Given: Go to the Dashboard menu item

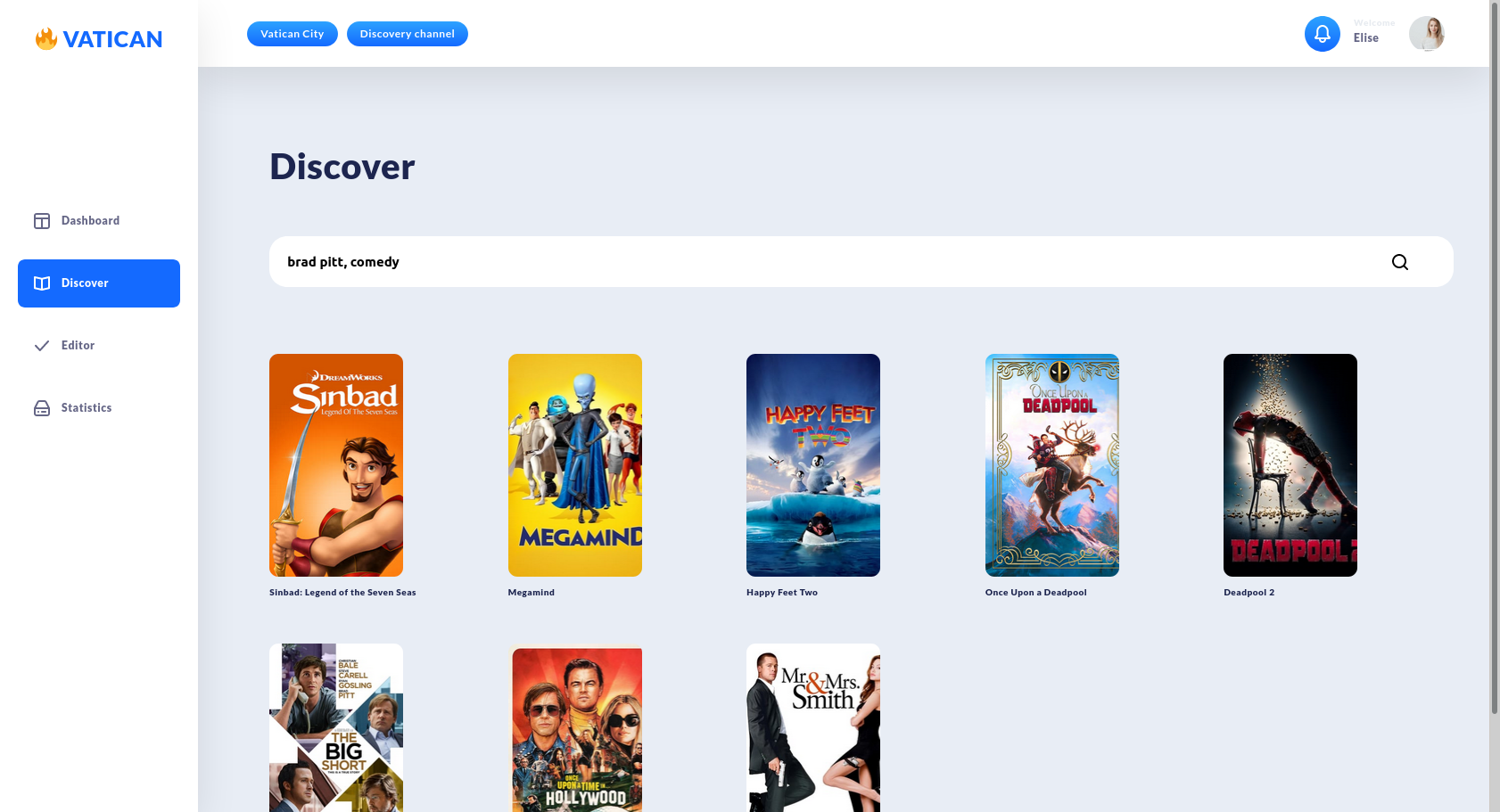Looking at the screenshot, I should point(99,221).
